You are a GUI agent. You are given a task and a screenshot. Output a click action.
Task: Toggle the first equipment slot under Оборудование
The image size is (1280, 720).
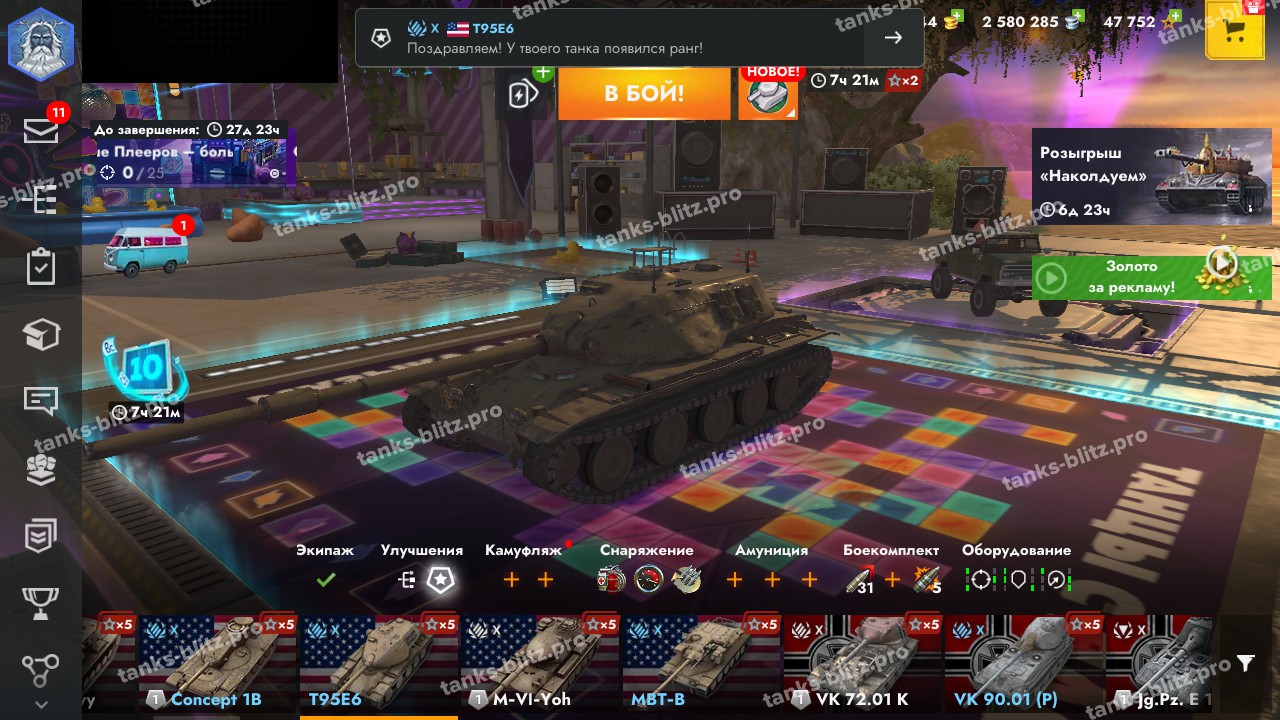(980, 580)
